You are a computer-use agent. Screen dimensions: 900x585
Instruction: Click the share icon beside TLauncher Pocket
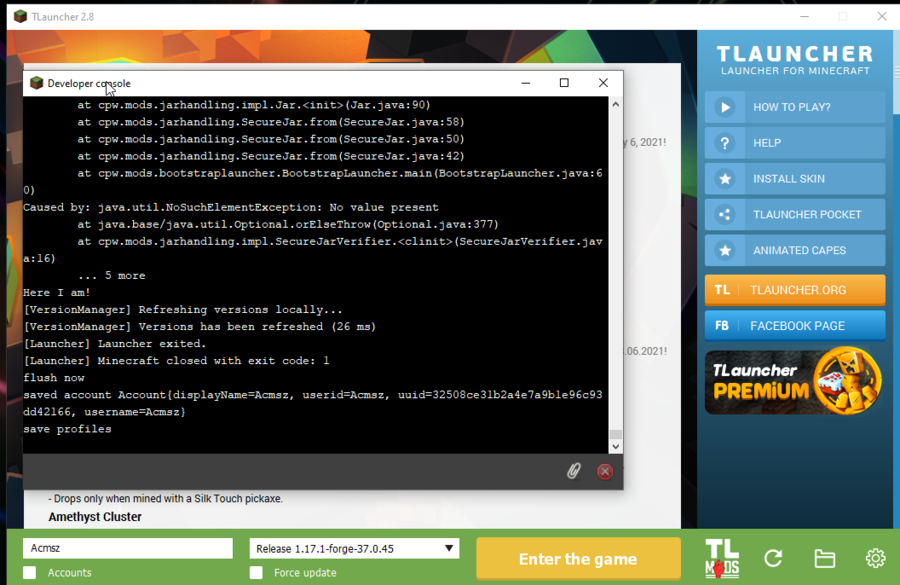click(725, 215)
